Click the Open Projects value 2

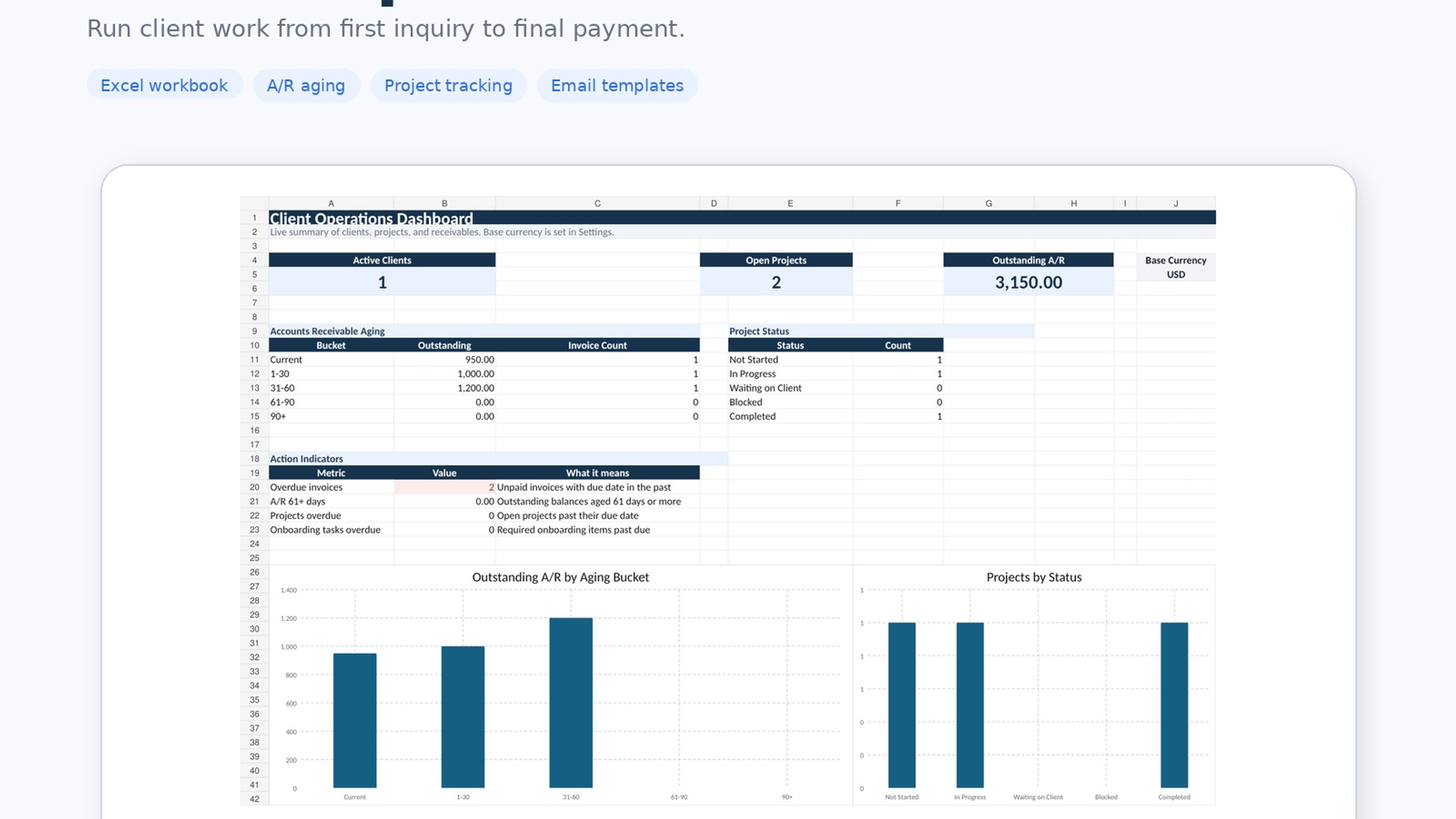coord(776,282)
